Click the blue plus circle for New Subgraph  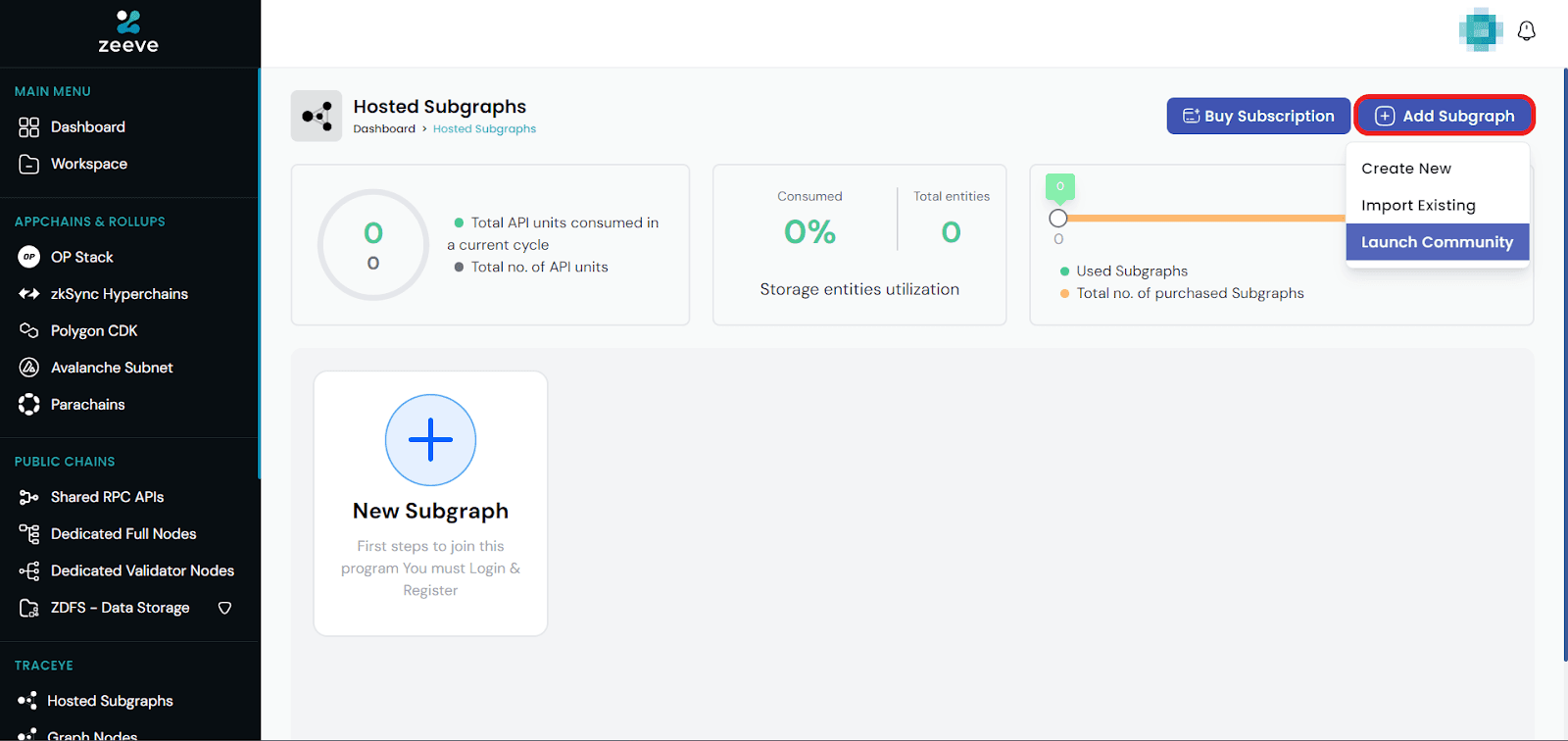tap(430, 440)
